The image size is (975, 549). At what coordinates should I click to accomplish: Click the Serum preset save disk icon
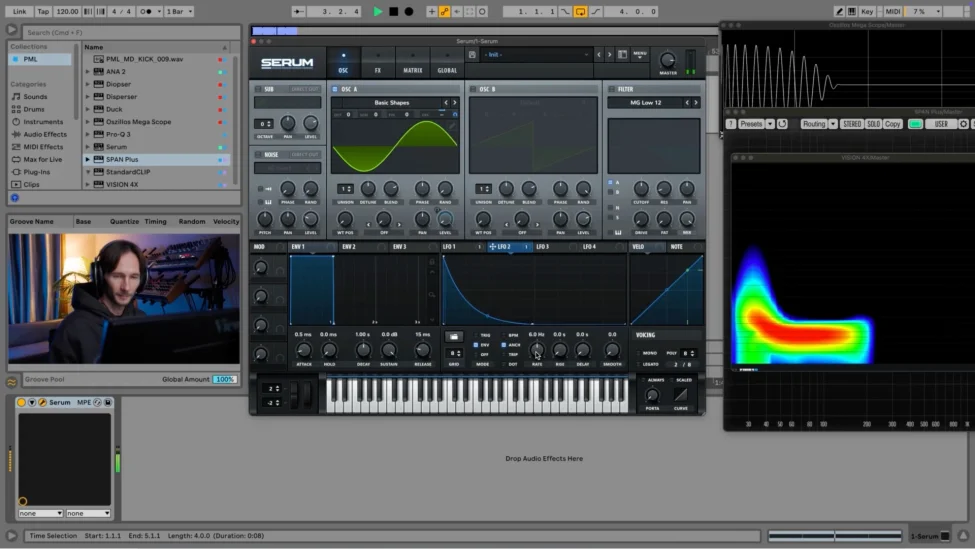pos(471,54)
